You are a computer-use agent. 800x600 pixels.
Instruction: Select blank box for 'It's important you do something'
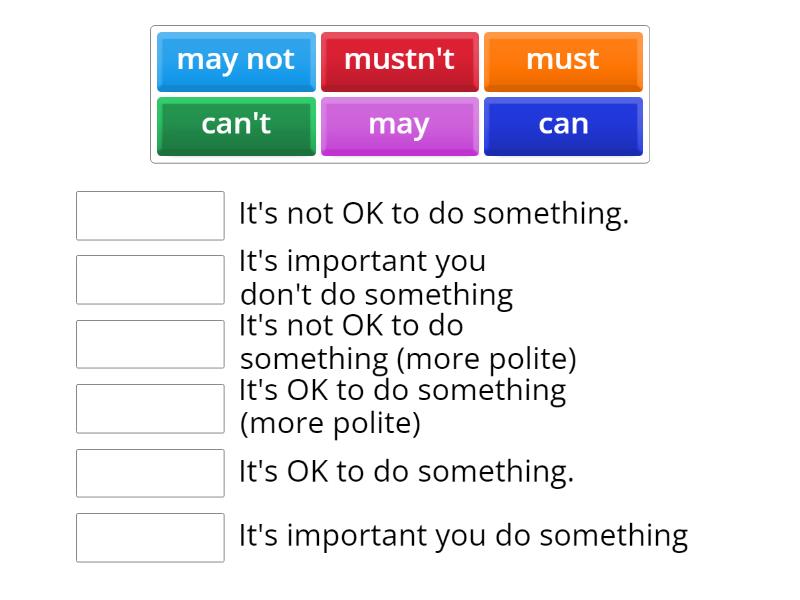click(150, 538)
